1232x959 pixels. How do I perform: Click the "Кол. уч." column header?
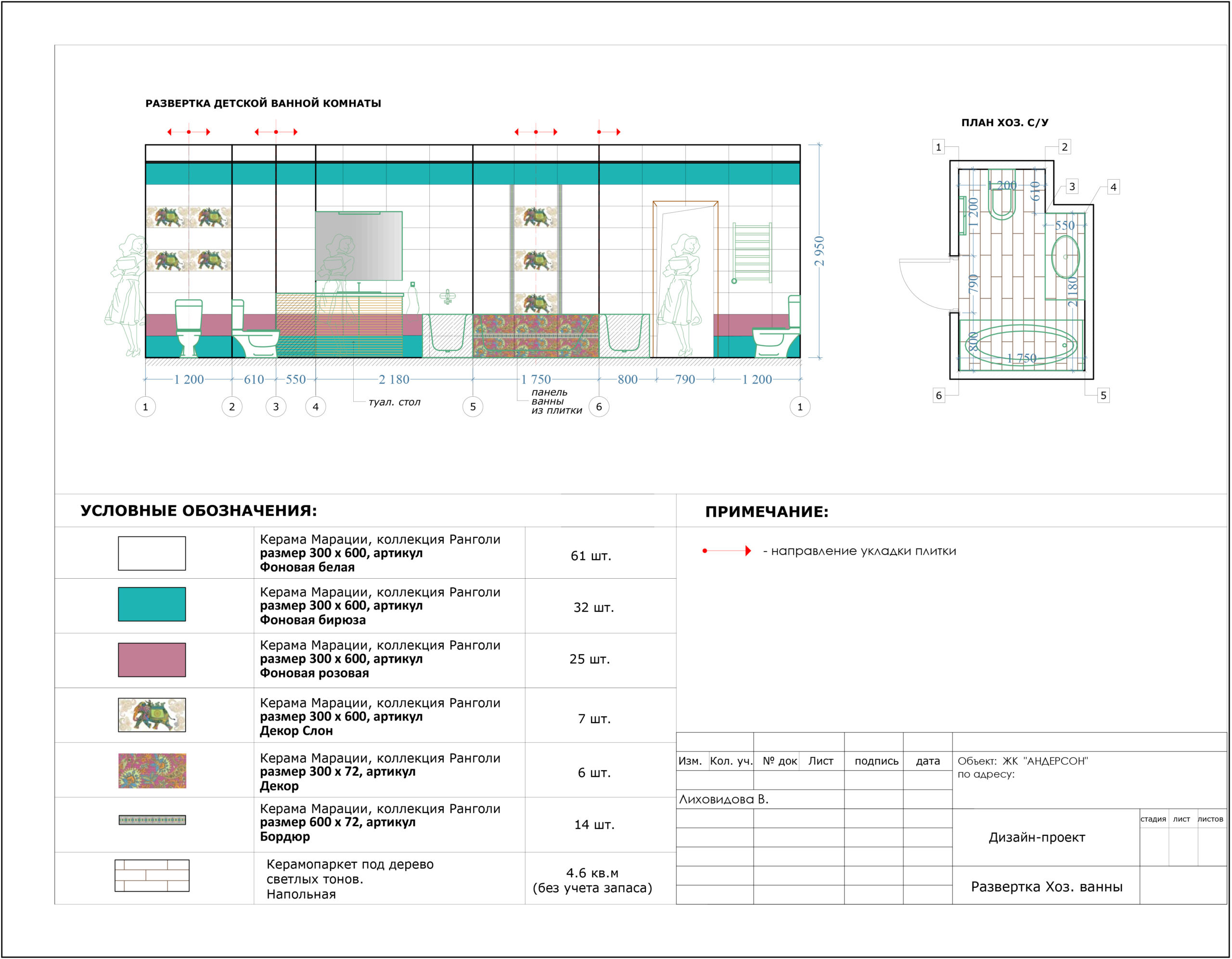tap(731, 761)
